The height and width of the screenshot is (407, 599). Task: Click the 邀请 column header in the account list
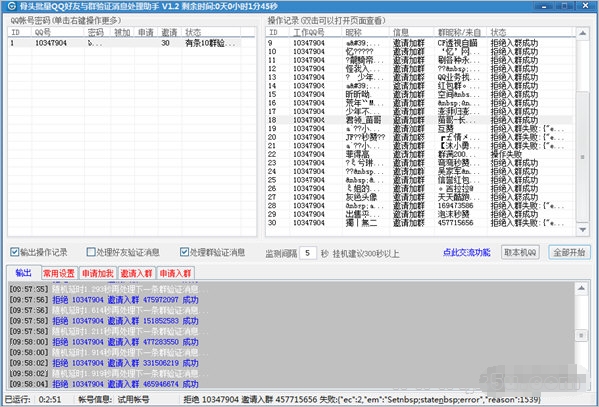[x=169, y=32]
